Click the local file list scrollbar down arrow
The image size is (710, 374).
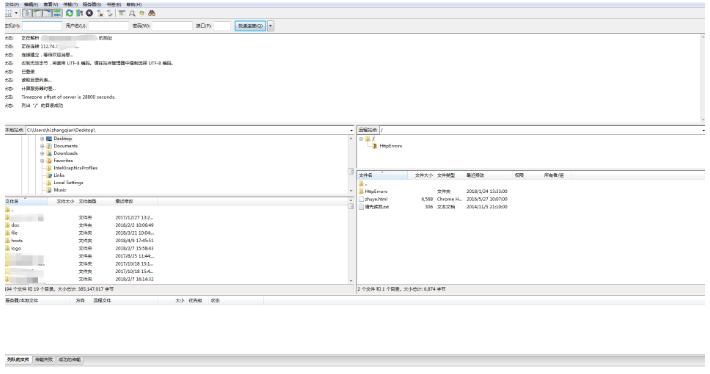(x=351, y=281)
